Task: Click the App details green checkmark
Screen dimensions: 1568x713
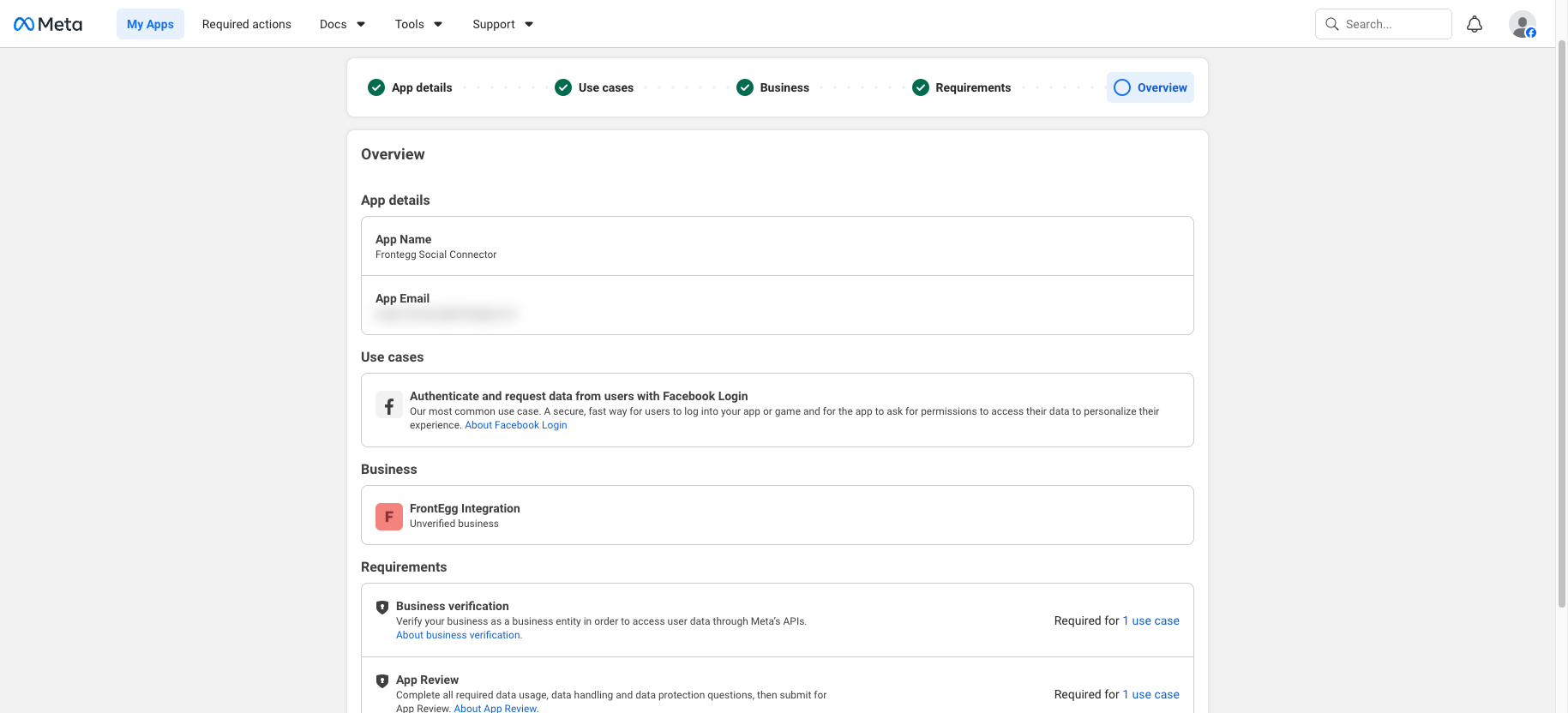Action: pos(376,87)
